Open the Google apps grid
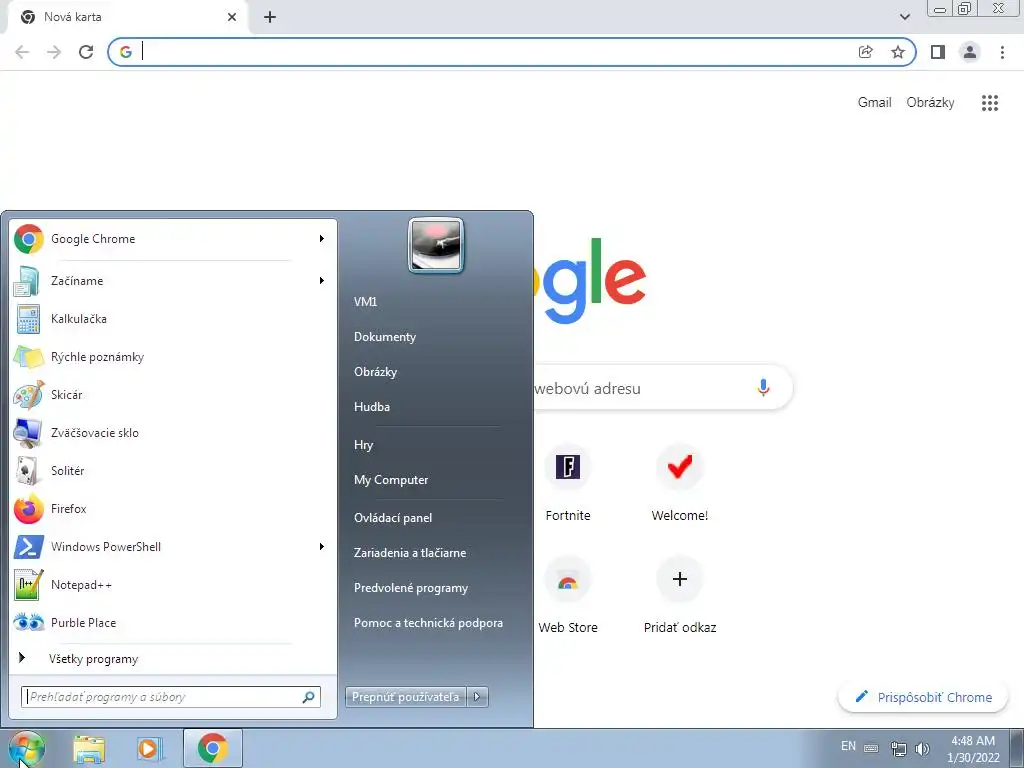This screenshot has height=768, width=1024. pyautogui.click(x=990, y=103)
